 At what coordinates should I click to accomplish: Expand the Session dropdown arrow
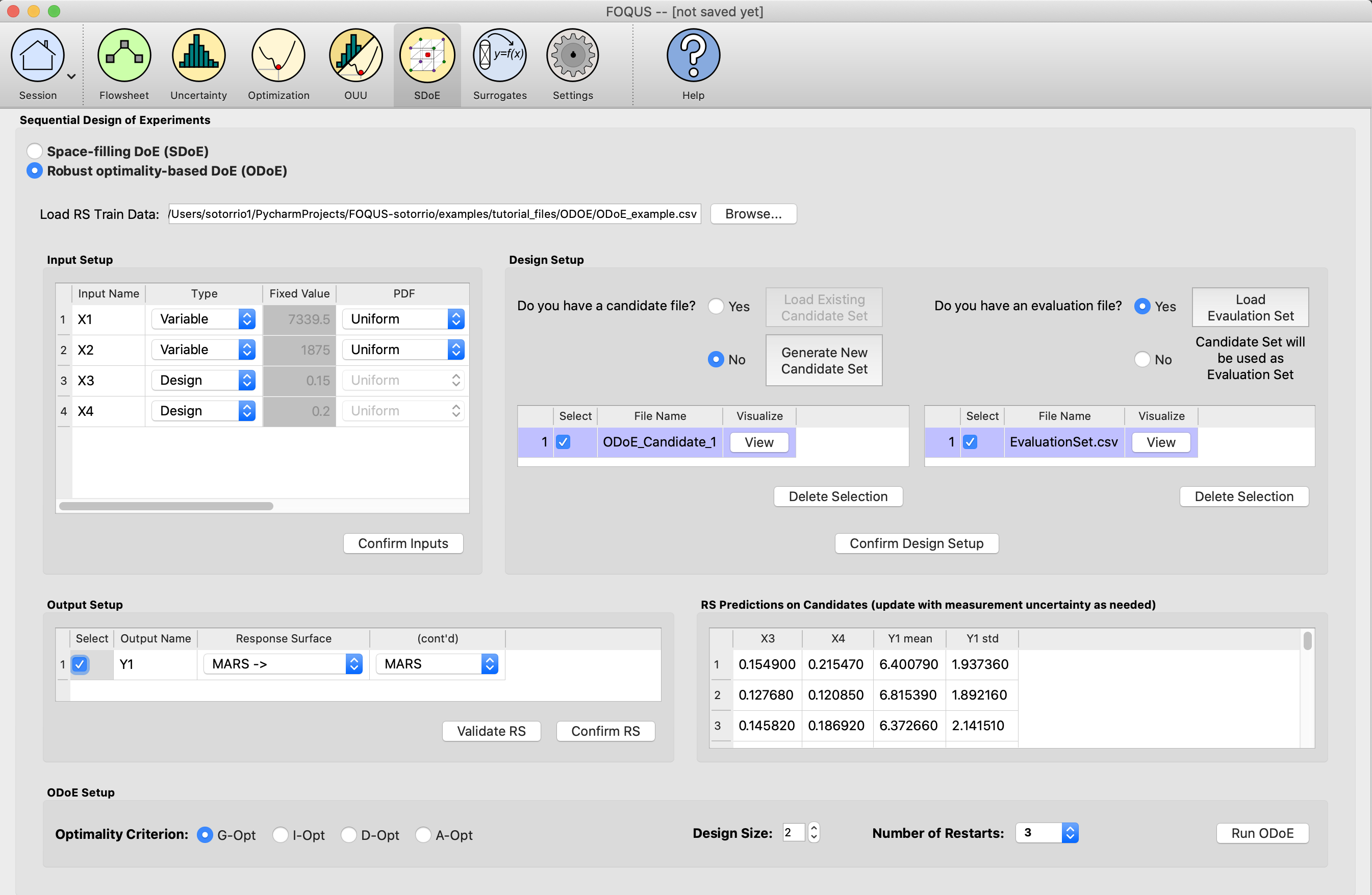71,76
